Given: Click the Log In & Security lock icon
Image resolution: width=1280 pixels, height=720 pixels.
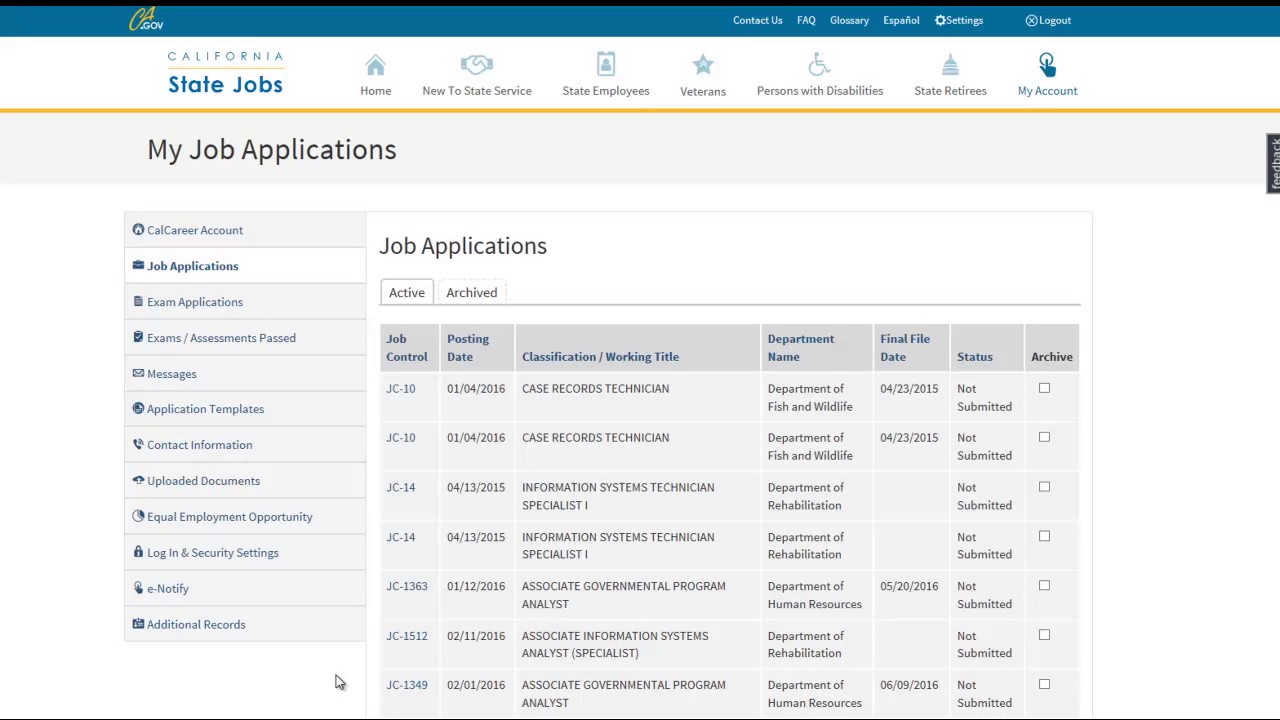Looking at the screenshot, I should (x=138, y=552).
